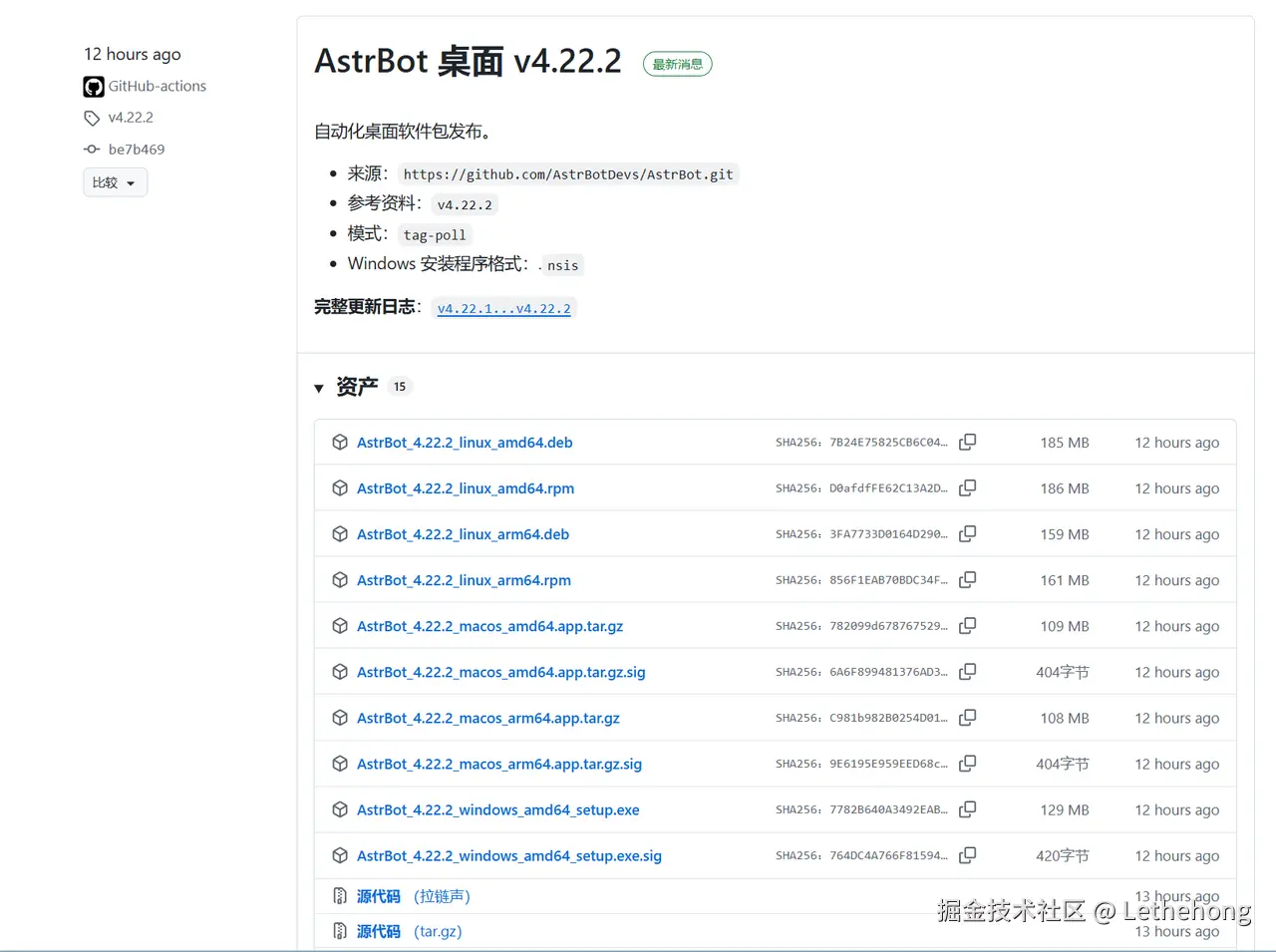1276x952 pixels.
Task: Download AstrBot_4.22.2_windows_amd64_setup.exe.sig
Action: click(509, 854)
